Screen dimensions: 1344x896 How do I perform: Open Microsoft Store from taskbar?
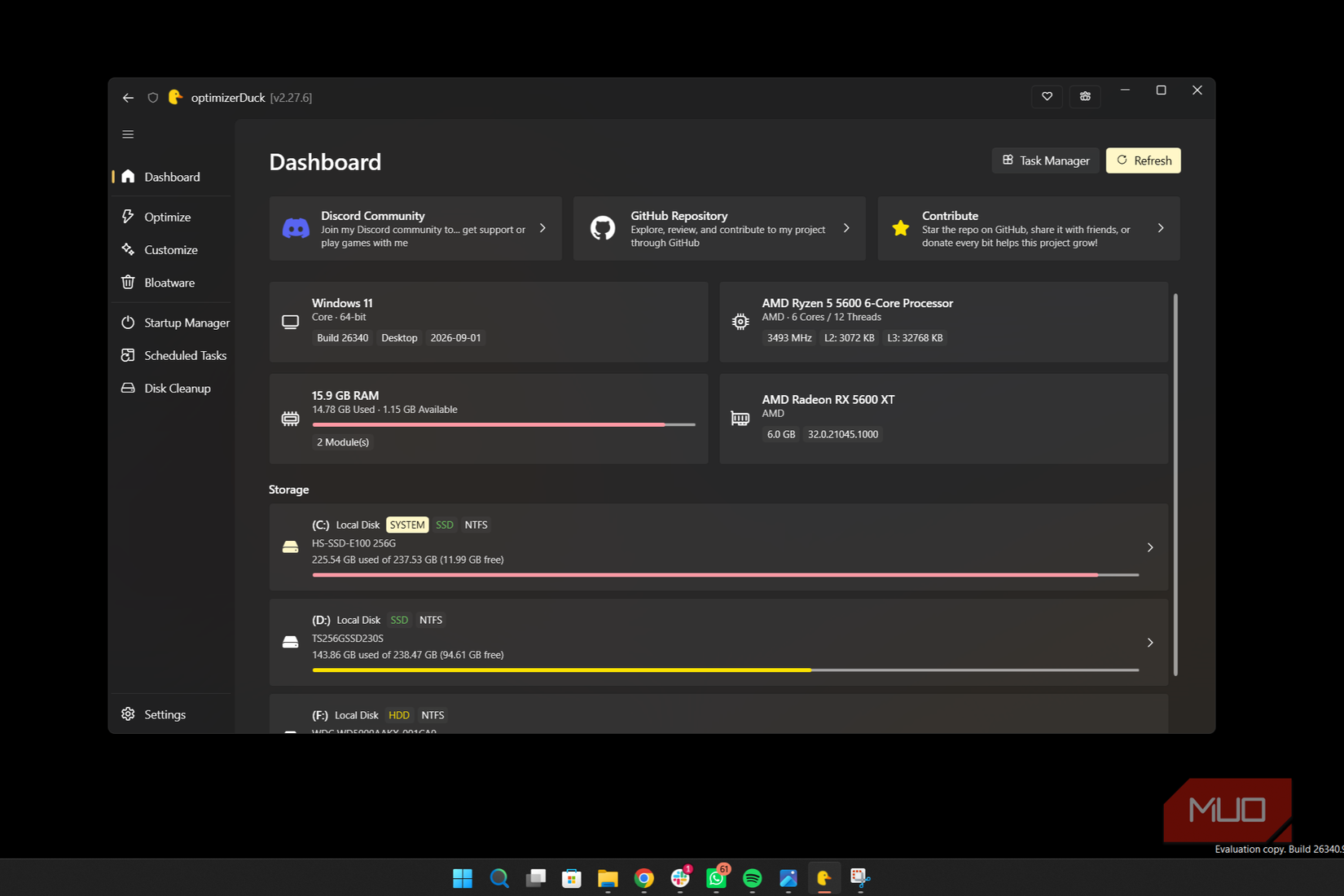[572, 878]
